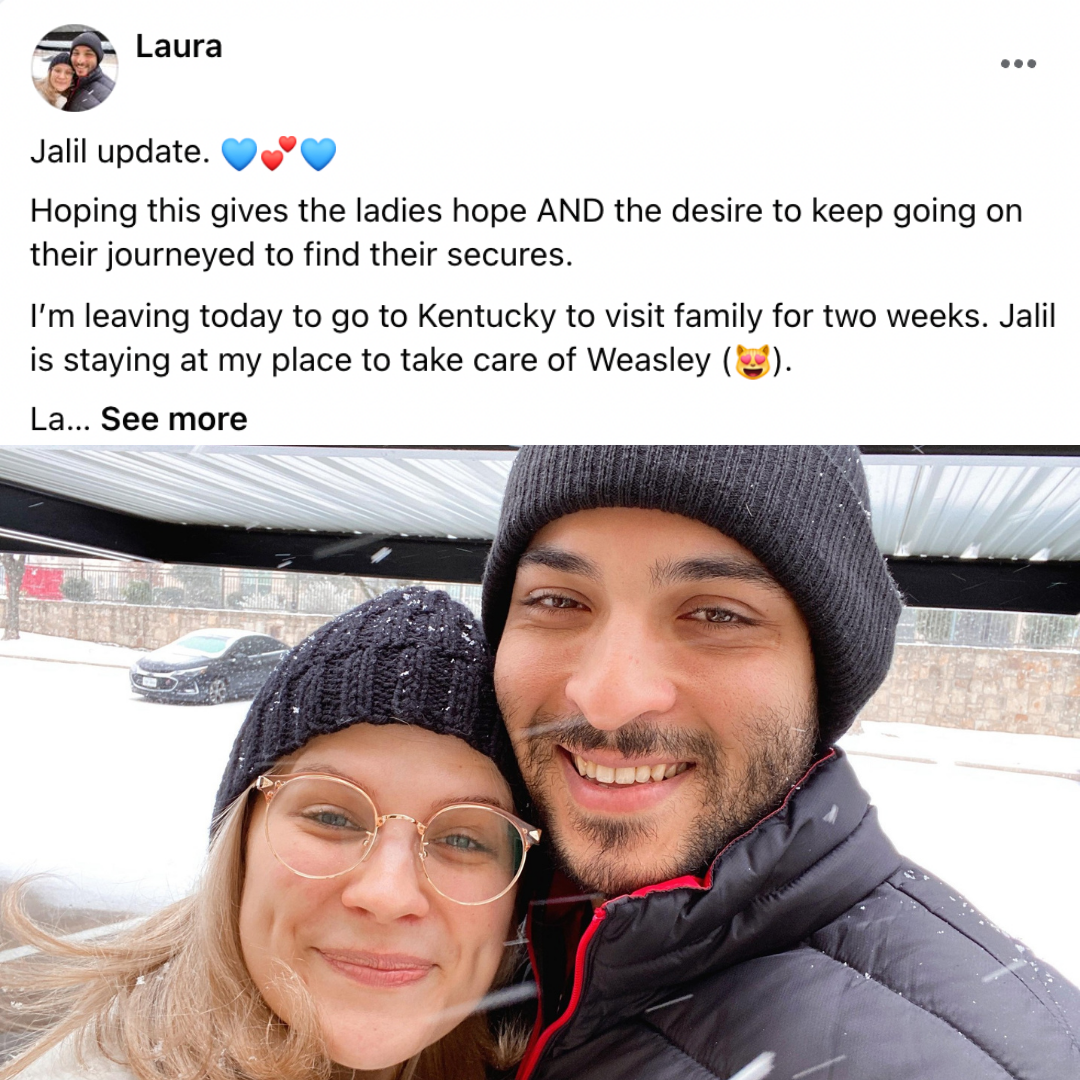Click the second blue heart emoji
The image size is (1080, 1080).
point(318,154)
